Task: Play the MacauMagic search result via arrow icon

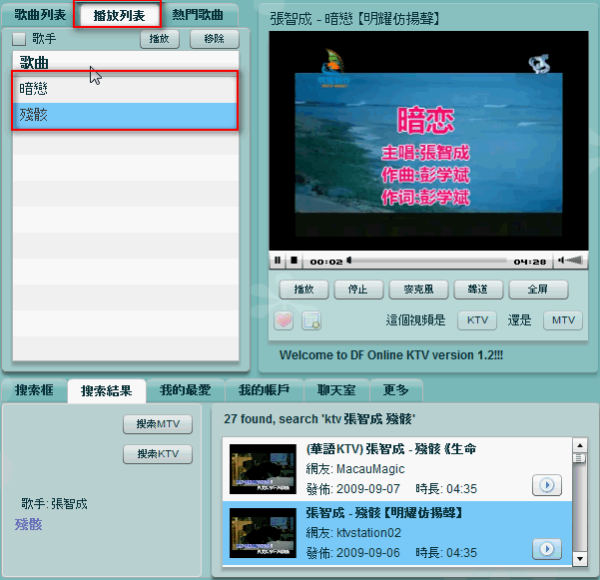Action: coord(547,485)
